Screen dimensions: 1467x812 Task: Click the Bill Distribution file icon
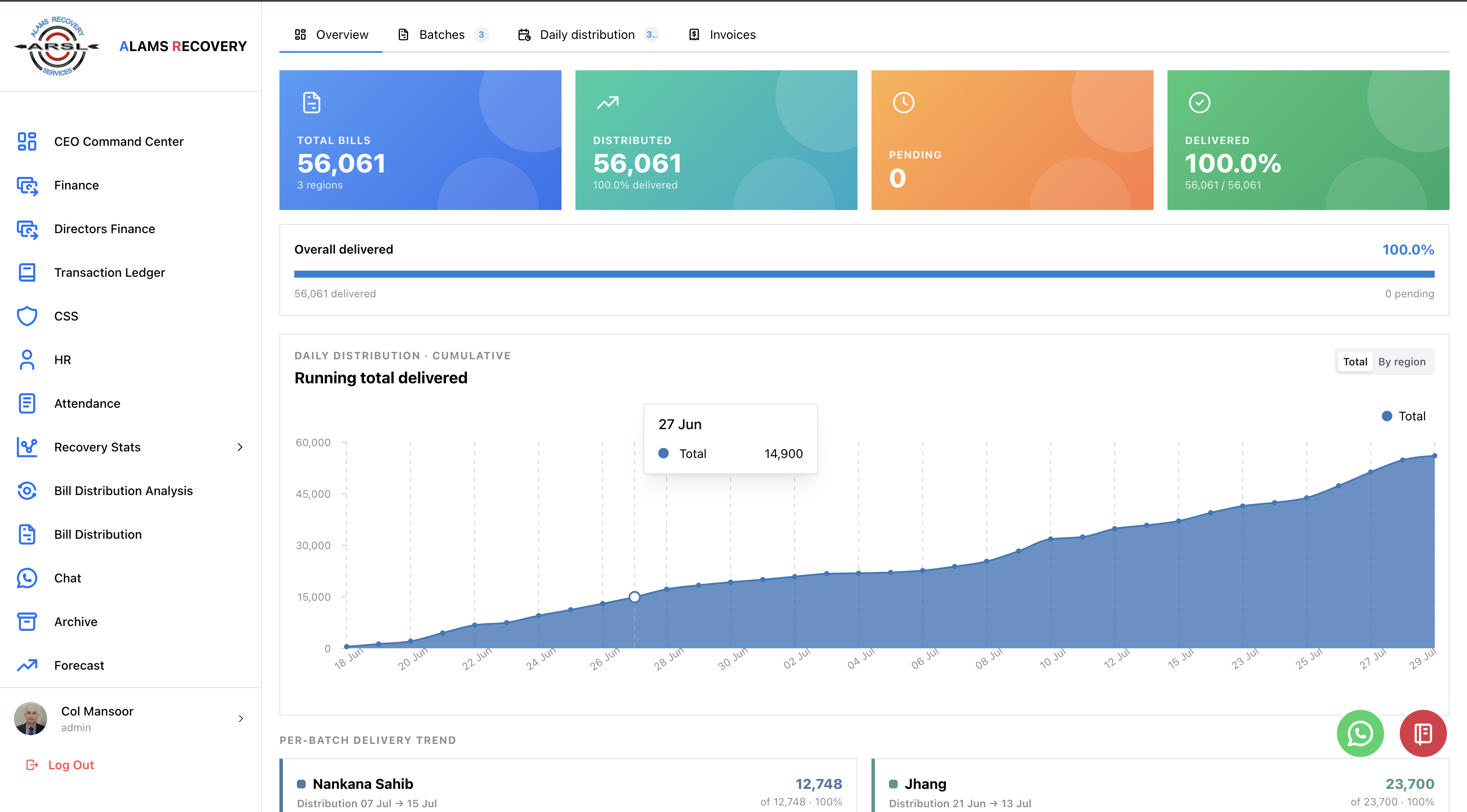point(27,534)
